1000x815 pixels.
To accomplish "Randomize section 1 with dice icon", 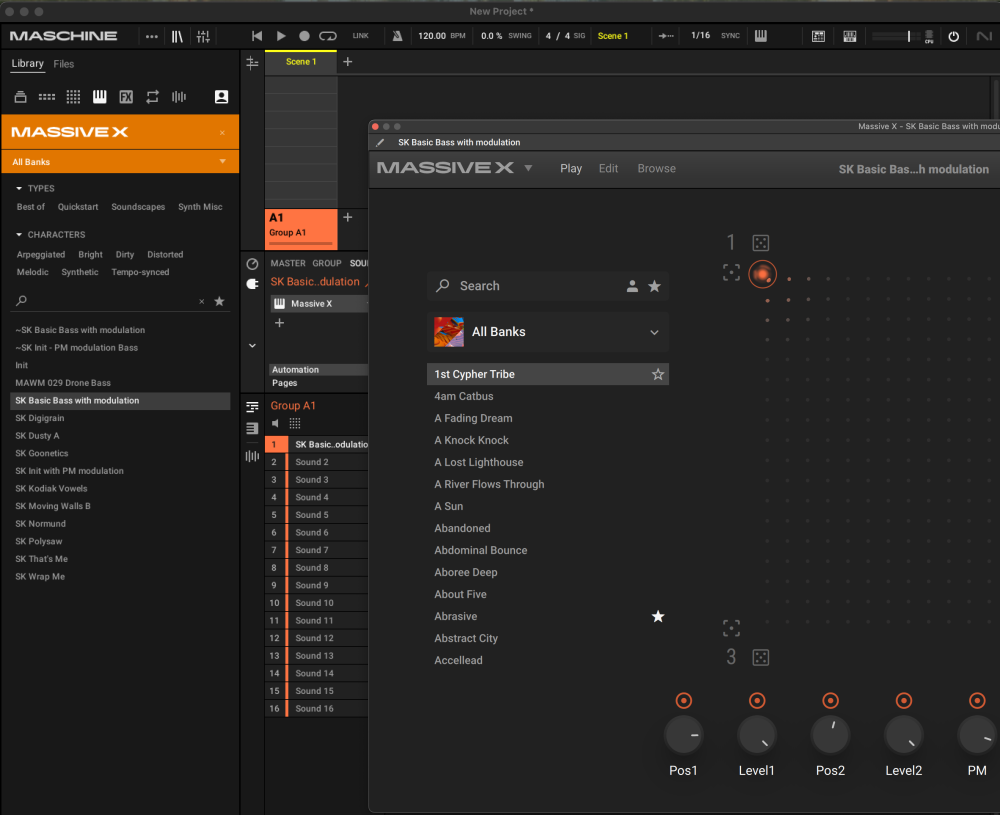I will pos(761,243).
